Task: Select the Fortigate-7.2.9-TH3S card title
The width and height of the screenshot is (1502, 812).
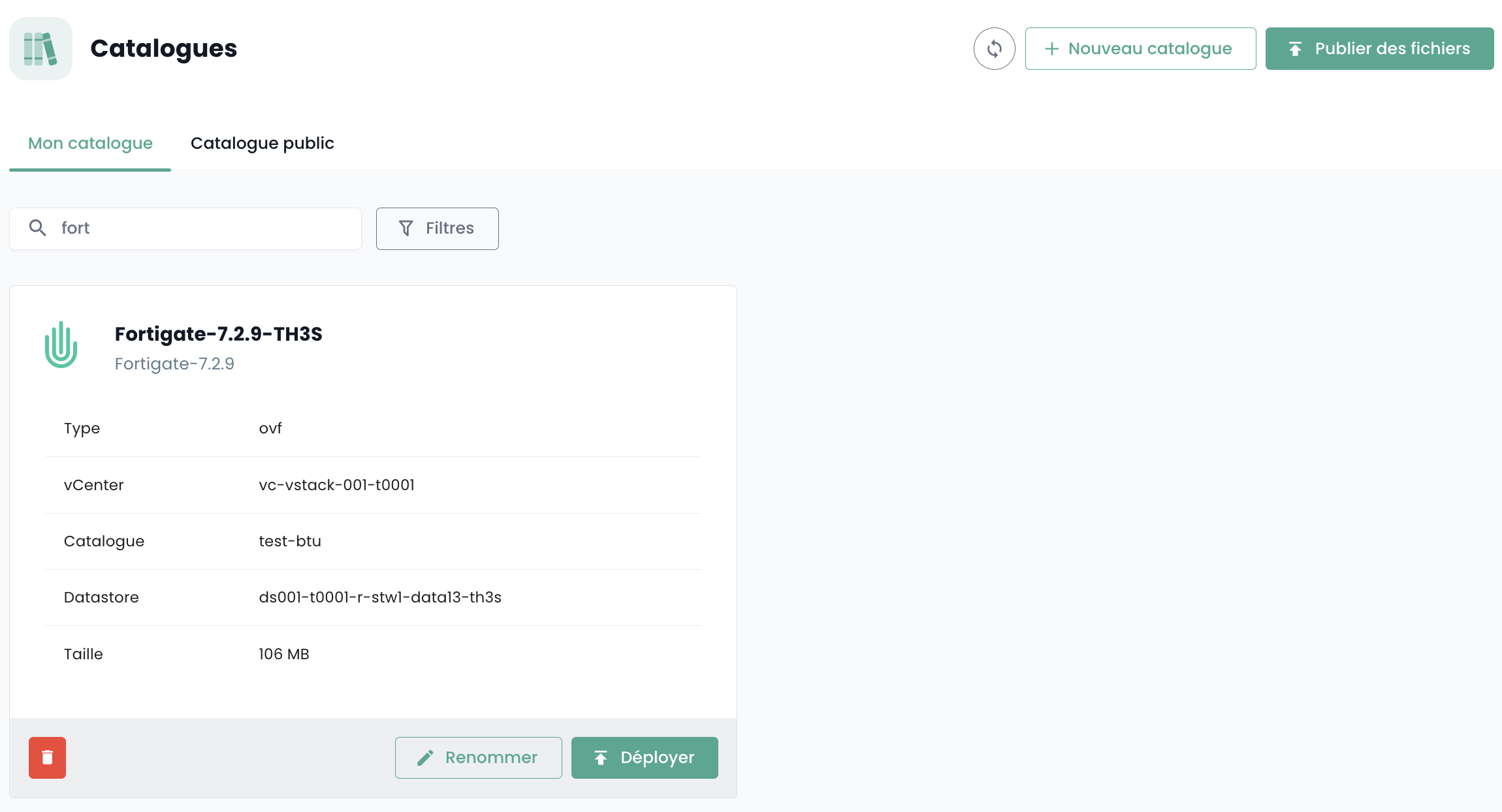Action: coord(218,334)
